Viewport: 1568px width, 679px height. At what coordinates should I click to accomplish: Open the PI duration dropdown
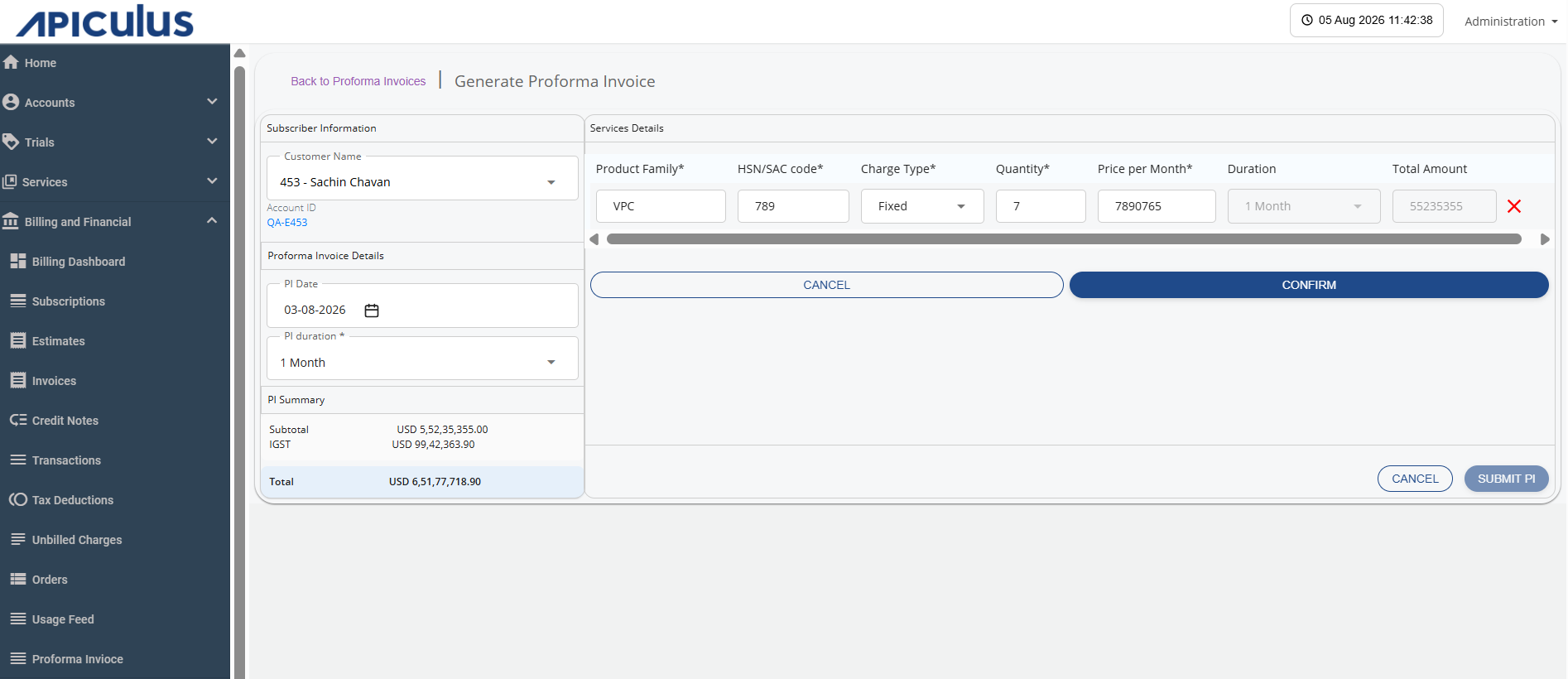click(x=551, y=363)
